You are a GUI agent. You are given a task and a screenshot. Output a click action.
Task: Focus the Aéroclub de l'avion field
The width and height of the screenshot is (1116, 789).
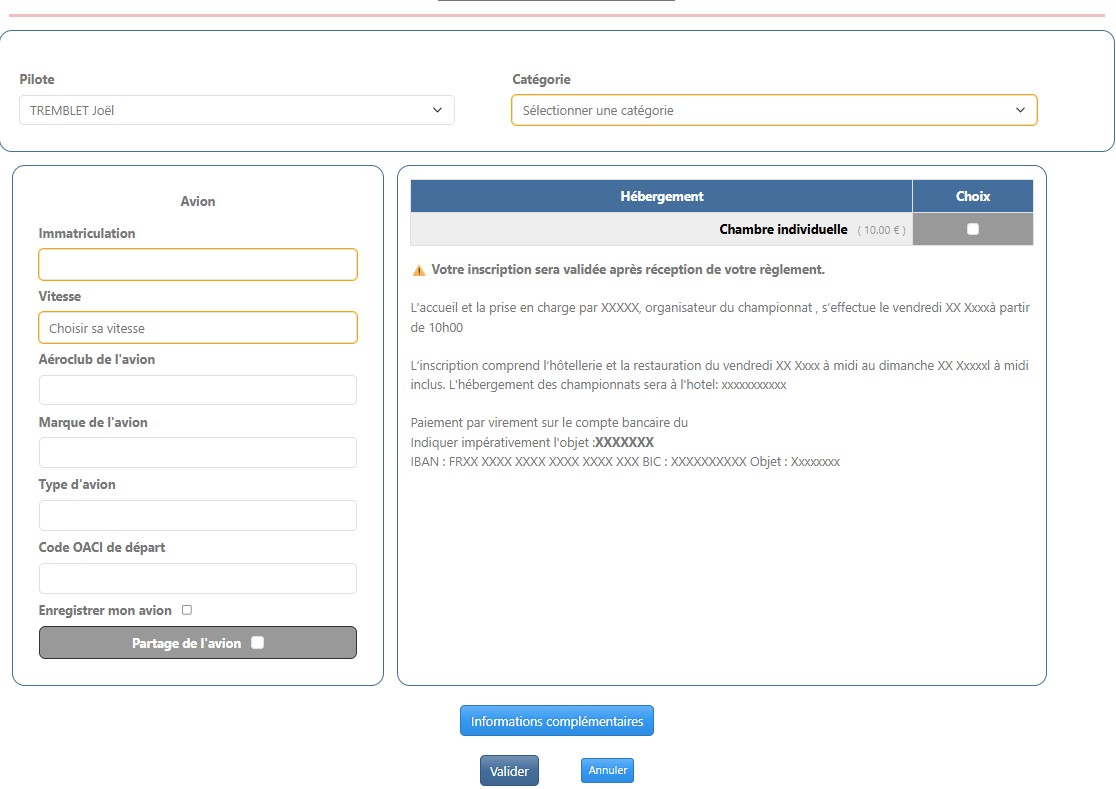(x=198, y=390)
